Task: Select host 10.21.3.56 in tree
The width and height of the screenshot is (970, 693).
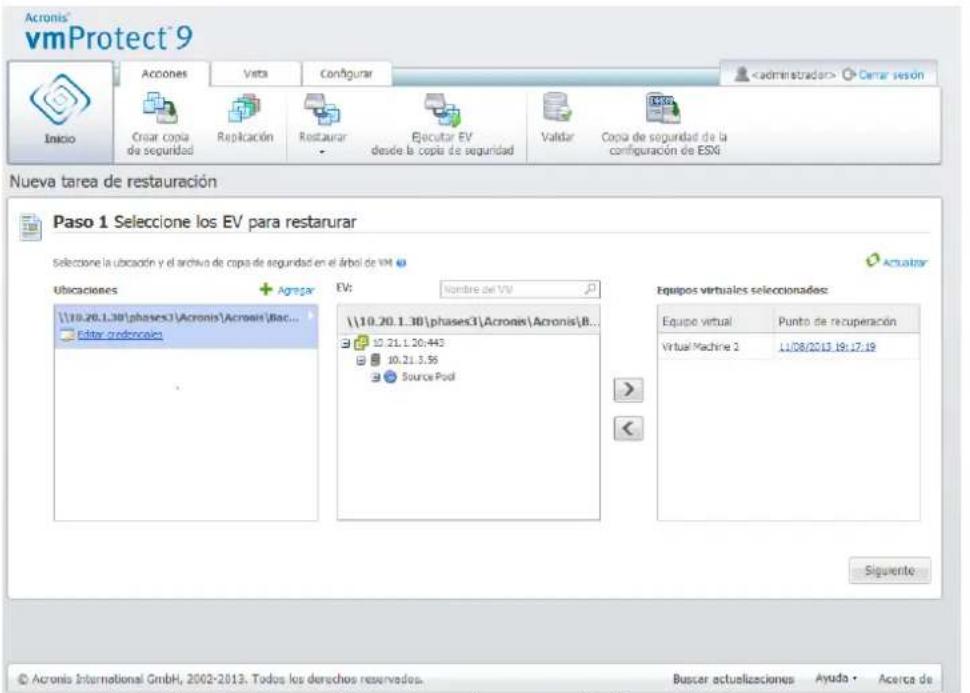Action: click(x=413, y=360)
